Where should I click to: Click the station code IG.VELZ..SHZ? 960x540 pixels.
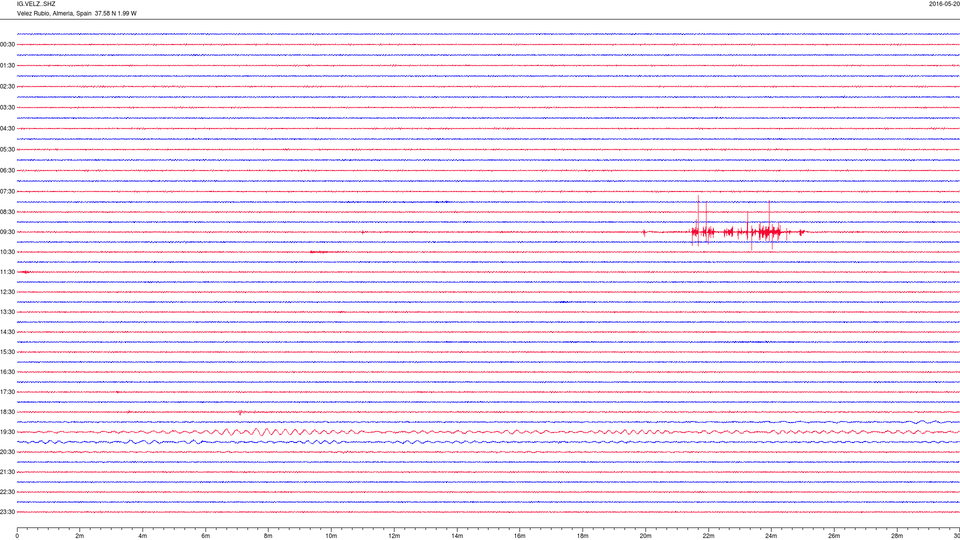[36, 4]
